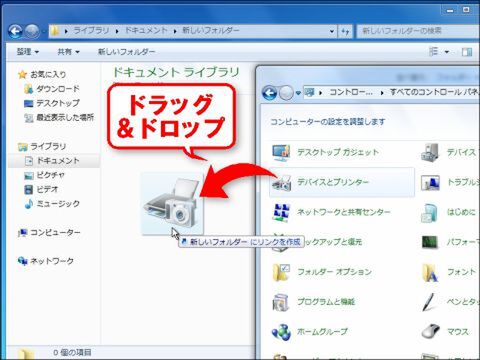Click the 新しいフォルダーの検索 search box
480x360 pixels.
coord(418,31)
